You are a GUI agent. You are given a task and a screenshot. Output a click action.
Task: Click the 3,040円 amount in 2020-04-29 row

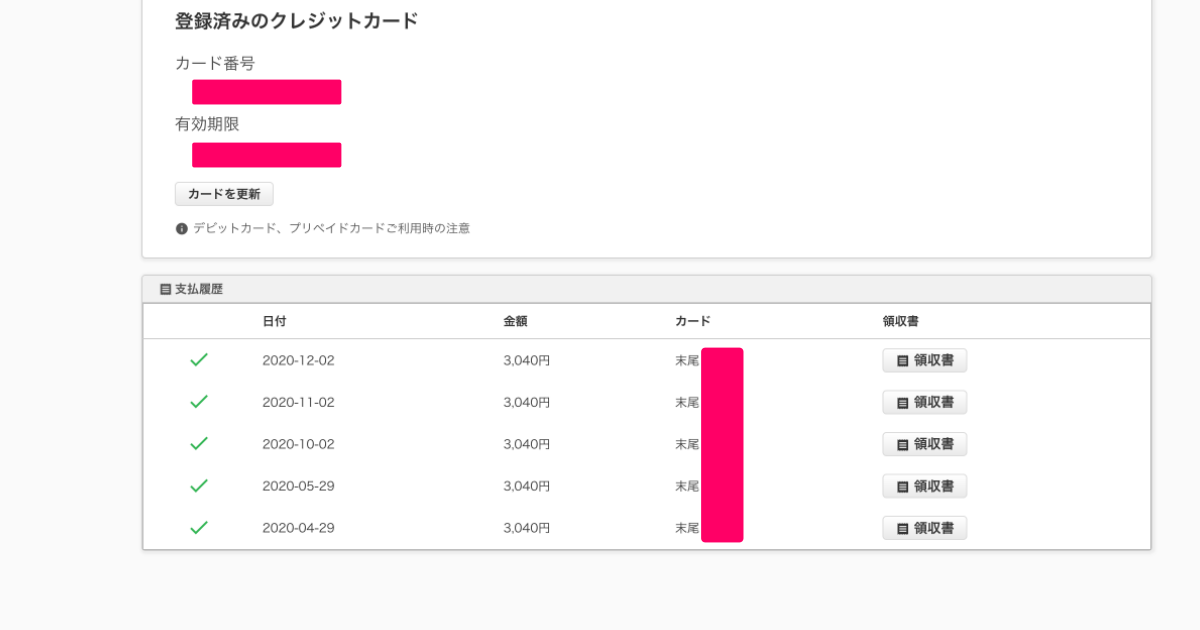click(527, 529)
